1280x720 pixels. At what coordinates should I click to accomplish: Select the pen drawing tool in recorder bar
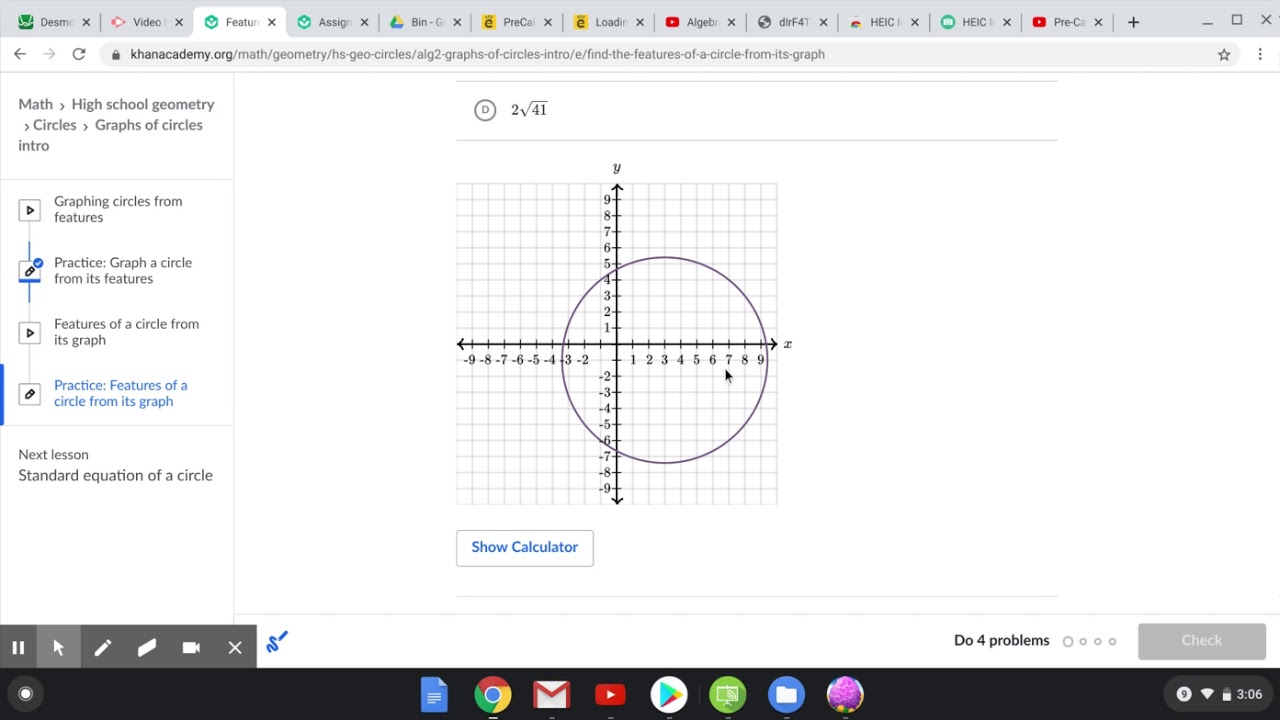(103, 647)
